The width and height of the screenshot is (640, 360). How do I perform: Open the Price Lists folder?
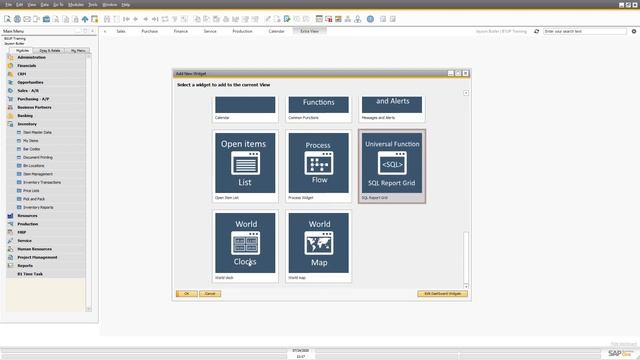click(x=31, y=191)
